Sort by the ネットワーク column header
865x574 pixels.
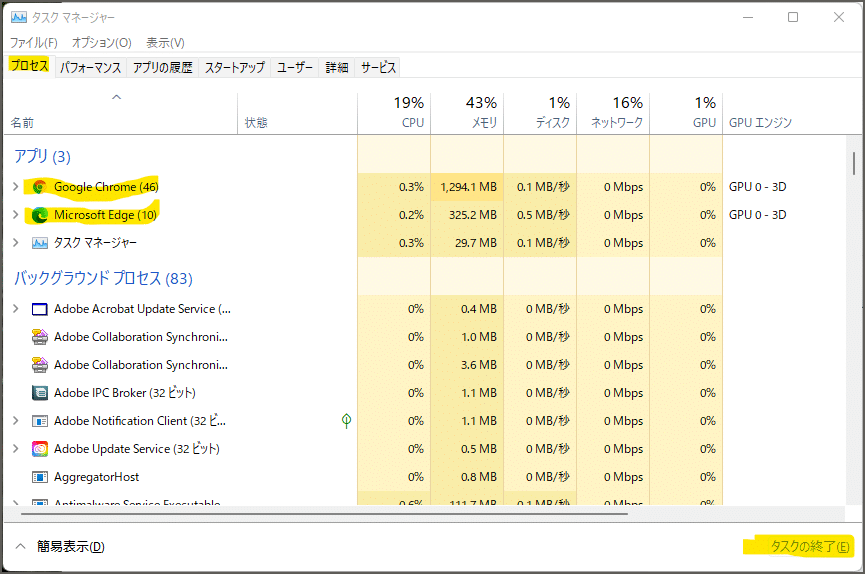(x=613, y=114)
